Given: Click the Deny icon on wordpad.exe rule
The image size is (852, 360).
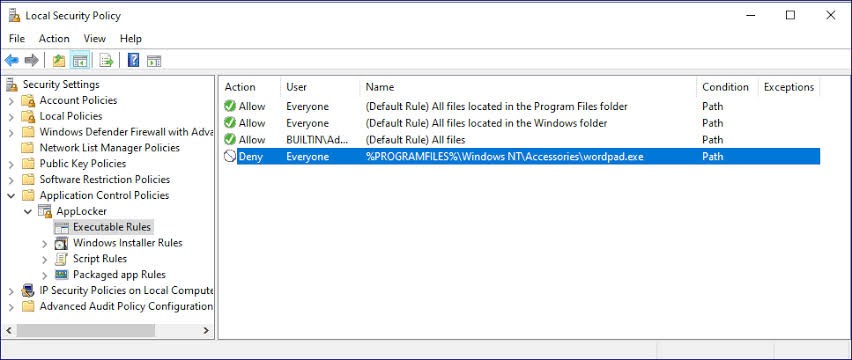Looking at the screenshot, I should 230,156.
